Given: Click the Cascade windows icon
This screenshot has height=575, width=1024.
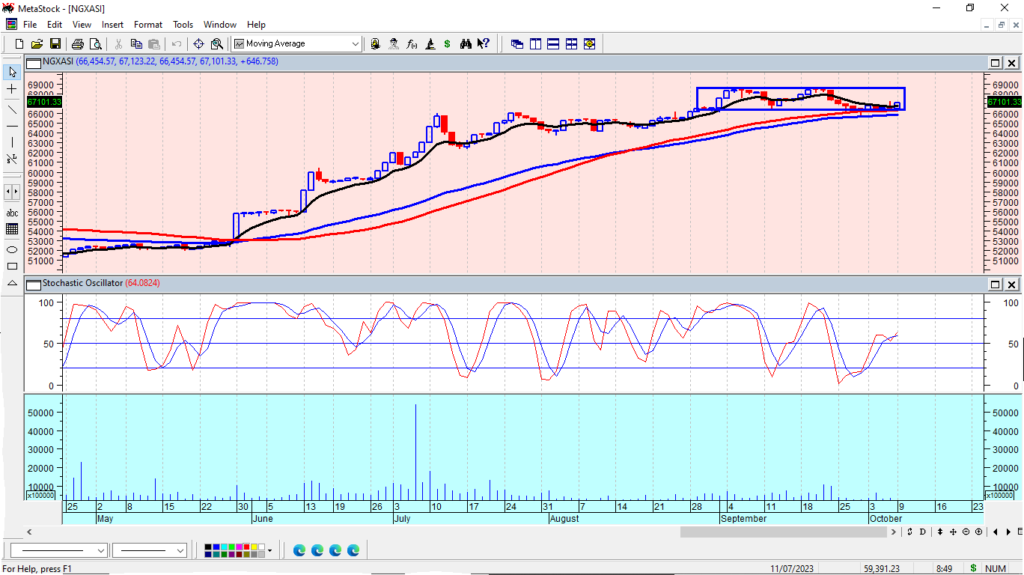Looking at the screenshot, I should tap(517, 44).
